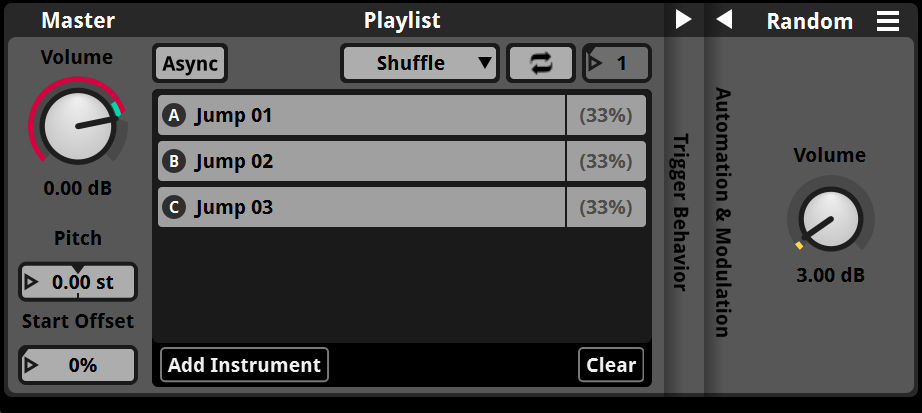
Task: Click the C badge on Jump 03
Action: 174,207
